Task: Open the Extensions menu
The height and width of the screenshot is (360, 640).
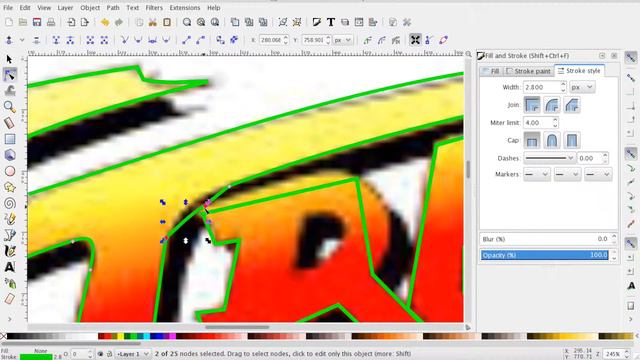Action: 185,8
